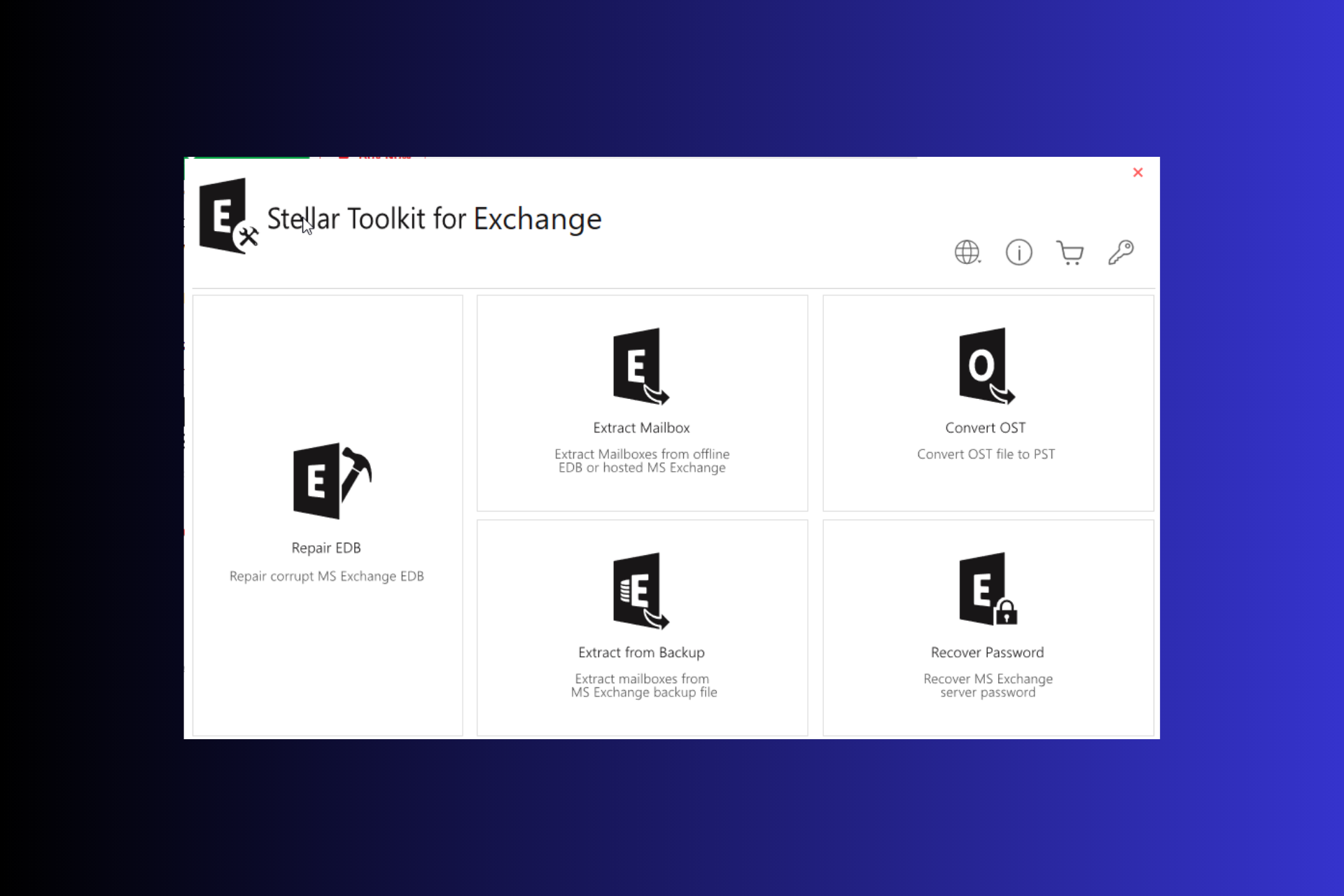Click the Recover Password lock icon
1344x896 pixels.
pos(988,589)
